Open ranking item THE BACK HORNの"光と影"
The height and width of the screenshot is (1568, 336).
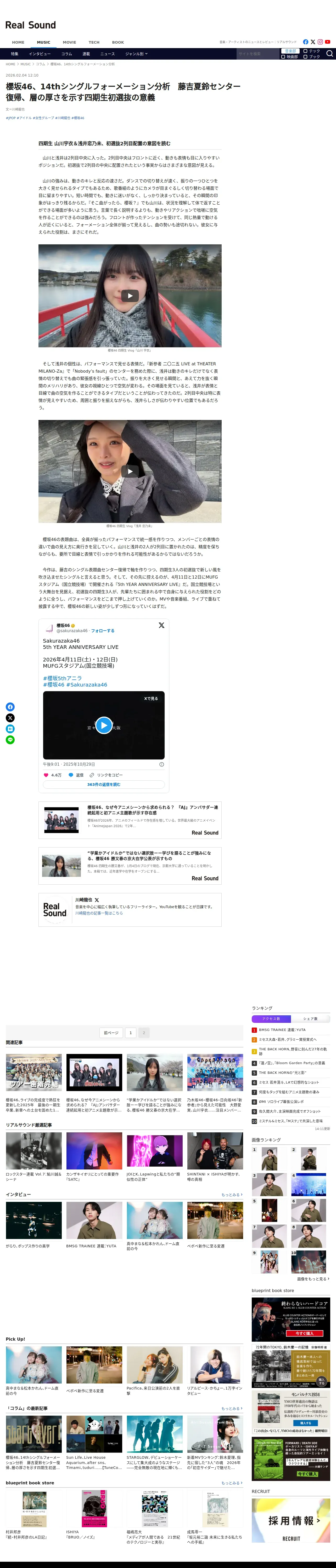pos(282,1073)
